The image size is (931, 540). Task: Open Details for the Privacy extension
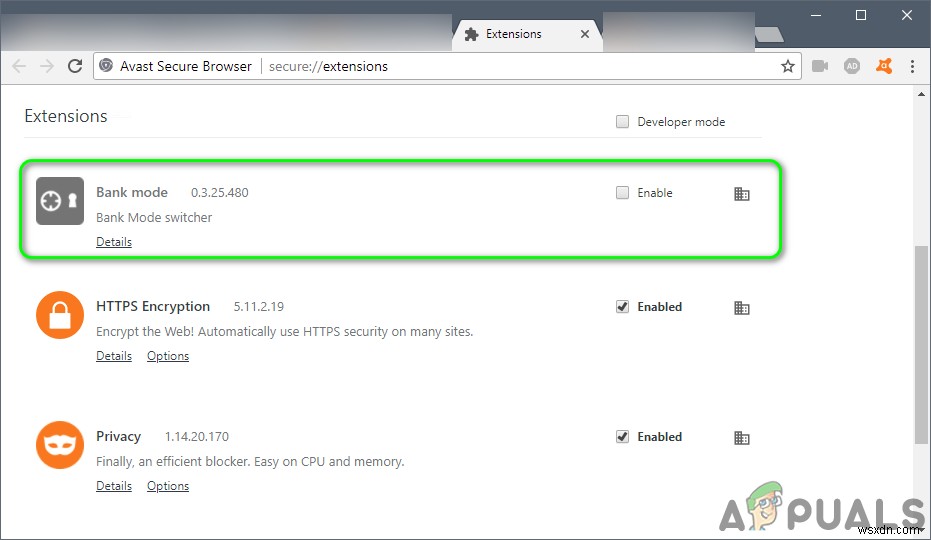click(x=114, y=486)
